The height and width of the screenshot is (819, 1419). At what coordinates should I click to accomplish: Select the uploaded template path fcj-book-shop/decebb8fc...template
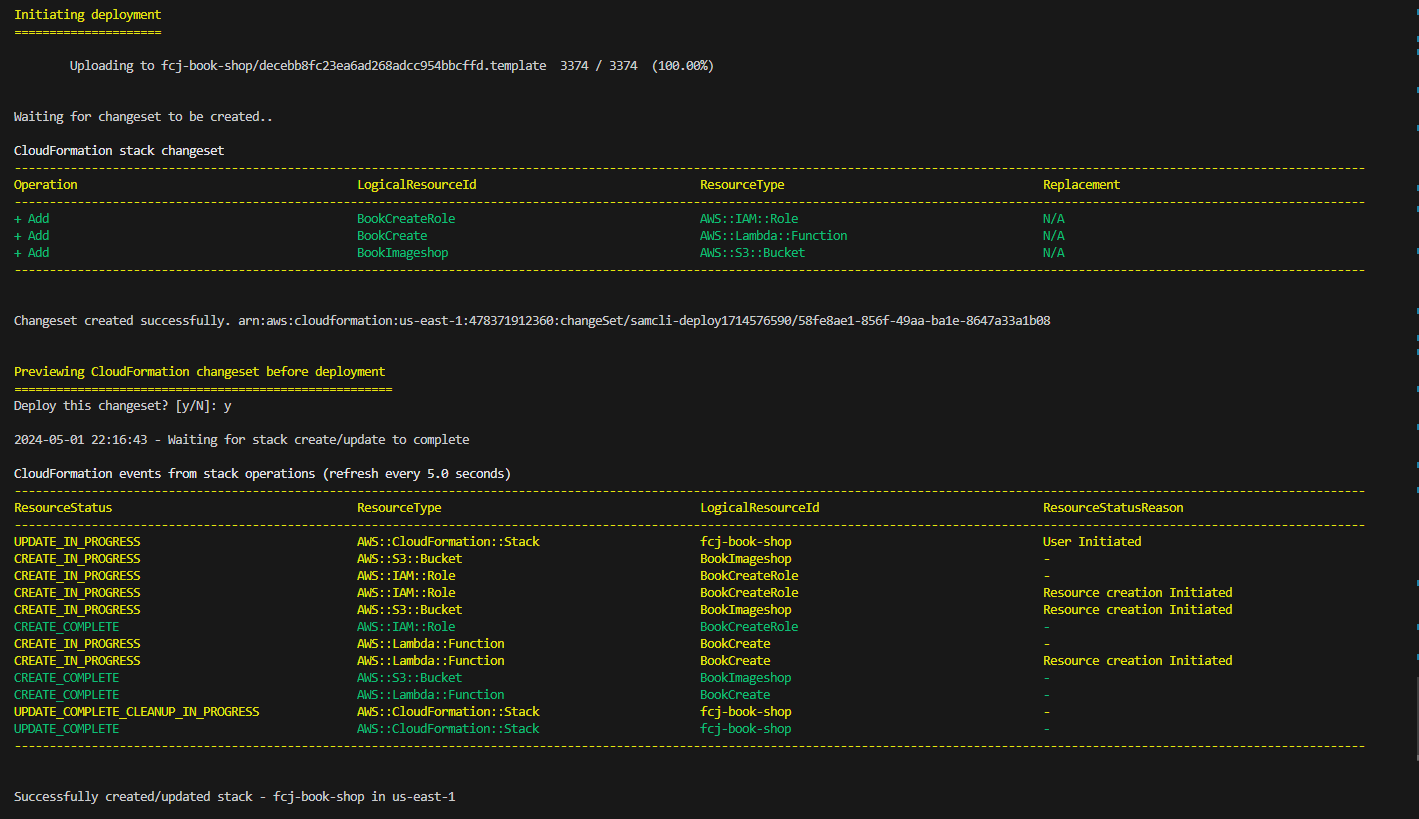pos(354,66)
